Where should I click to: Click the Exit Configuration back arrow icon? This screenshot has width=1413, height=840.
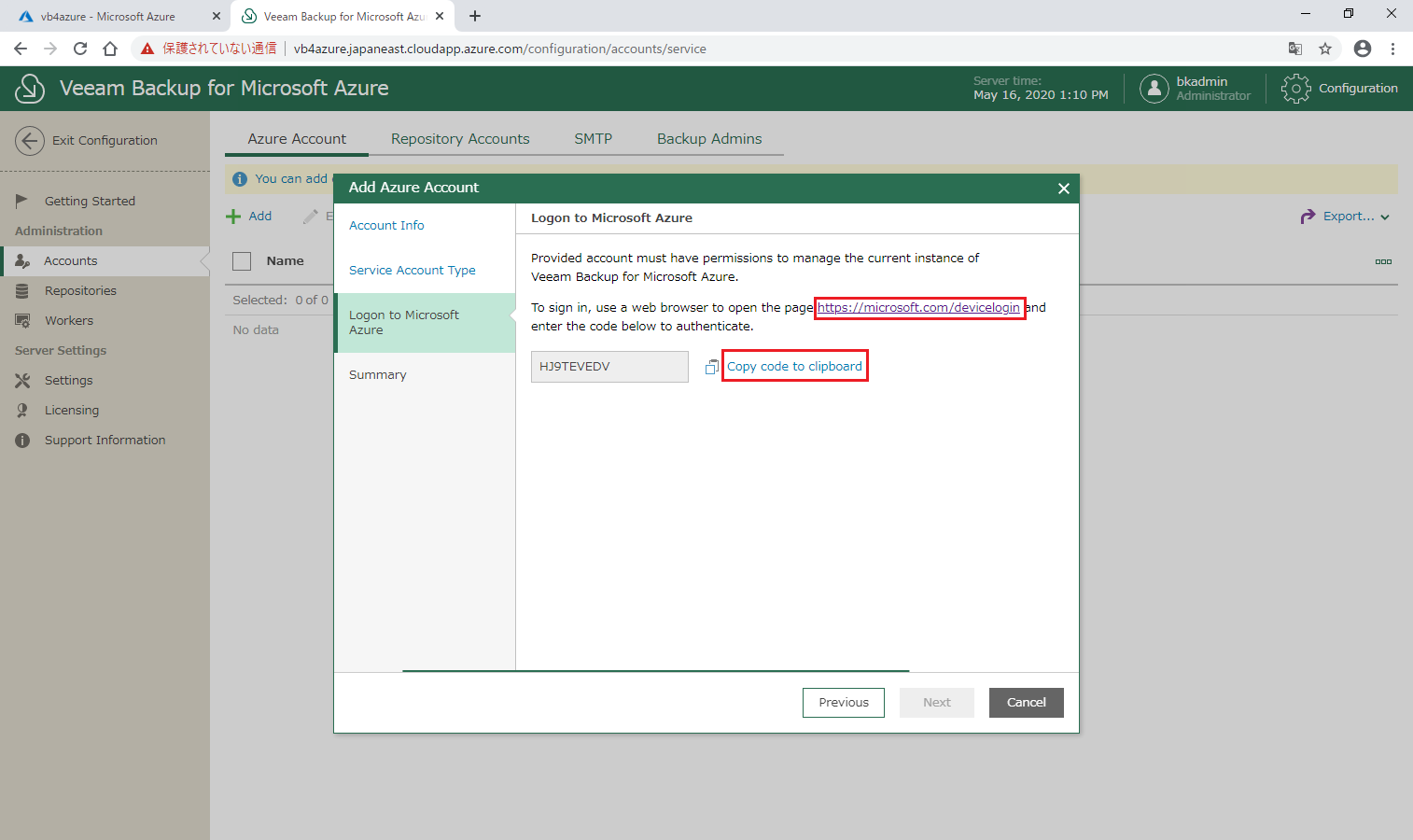[x=30, y=141]
